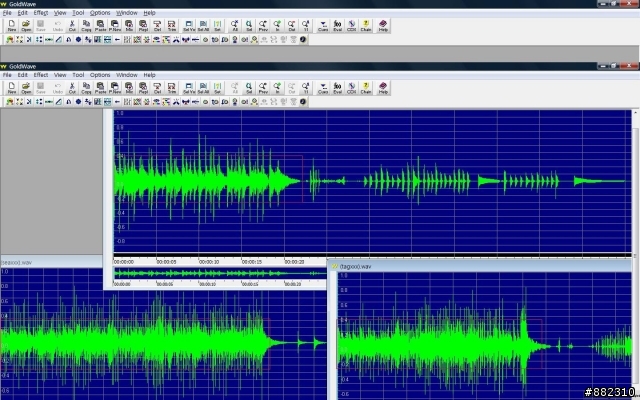The height and width of the screenshot is (400, 640).
Task: Click the 00:00:15 mark on main time ruler
Action: pyautogui.click(x=252, y=262)
